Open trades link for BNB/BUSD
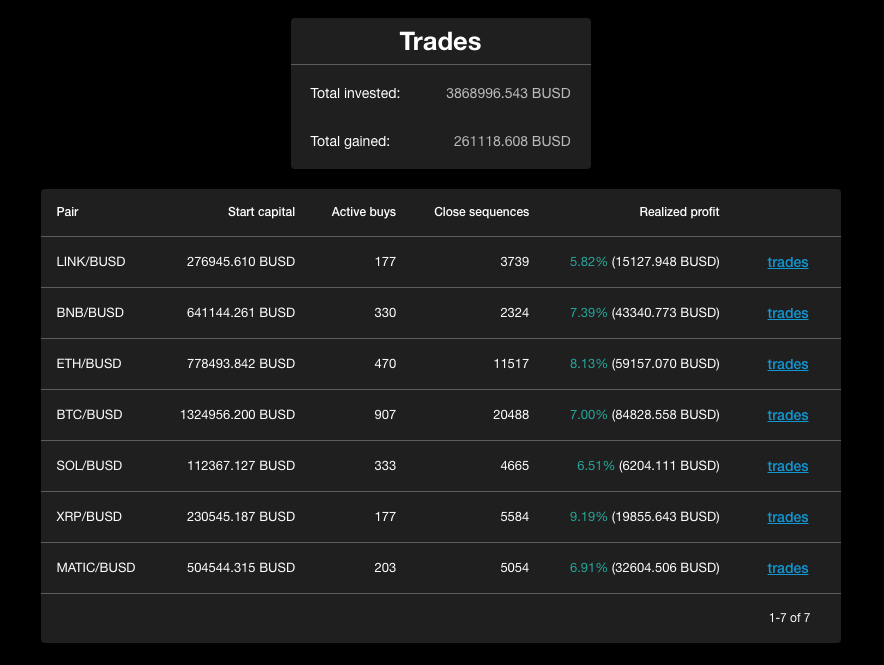 tap(787, 314)
